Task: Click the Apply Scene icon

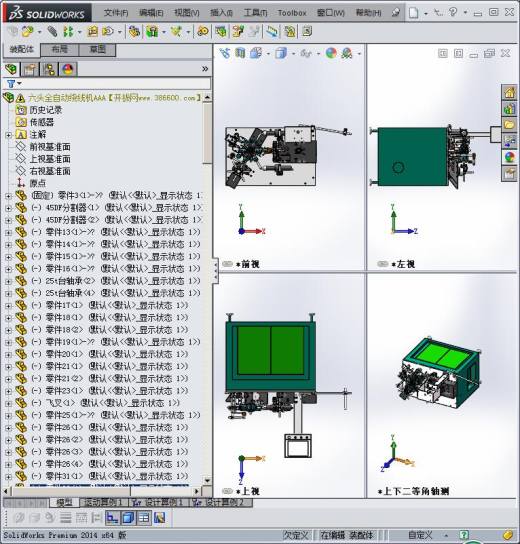Action: [347, 53]
